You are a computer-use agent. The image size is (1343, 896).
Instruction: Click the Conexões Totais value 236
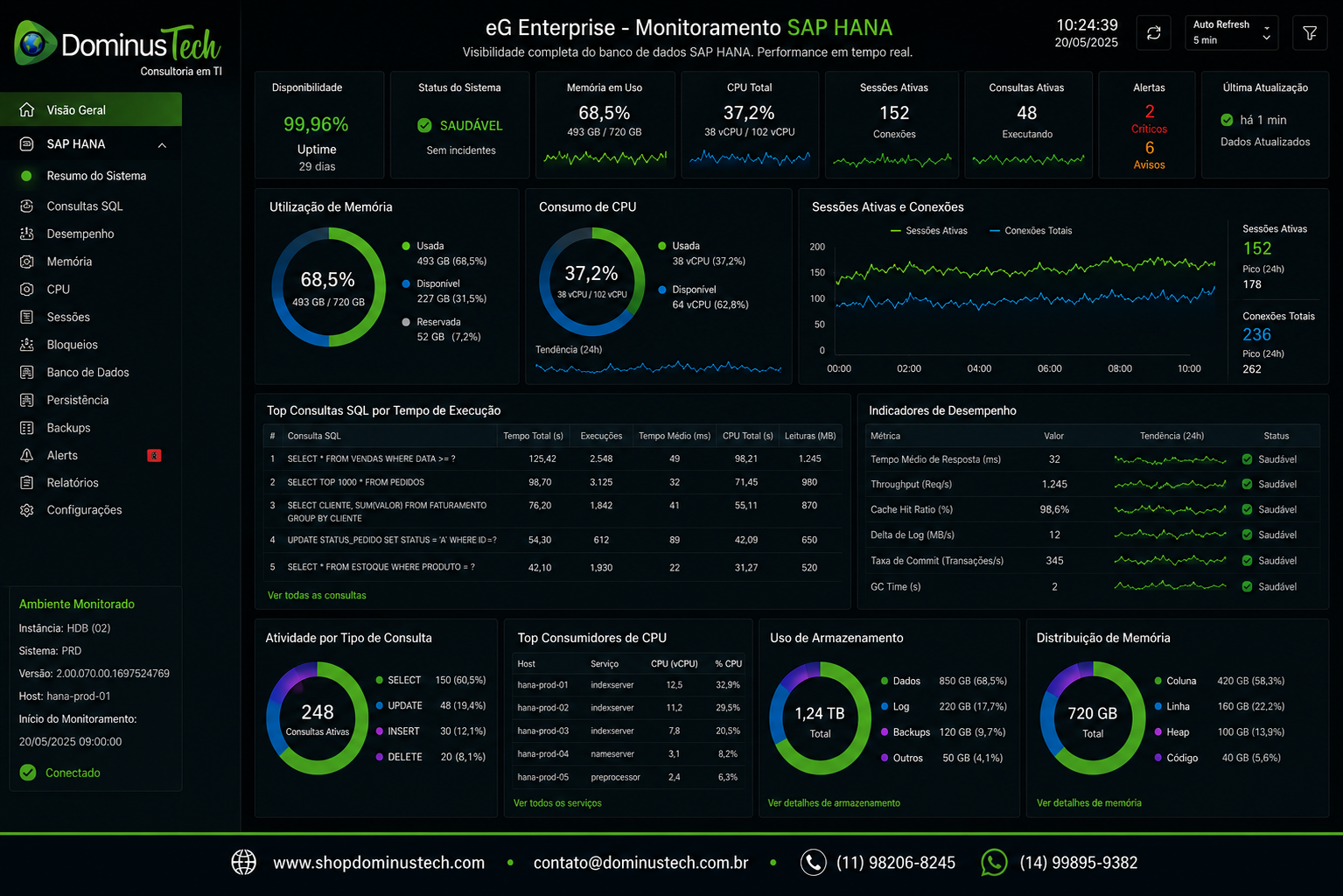pyautogui.click(x=1256, y=334)
